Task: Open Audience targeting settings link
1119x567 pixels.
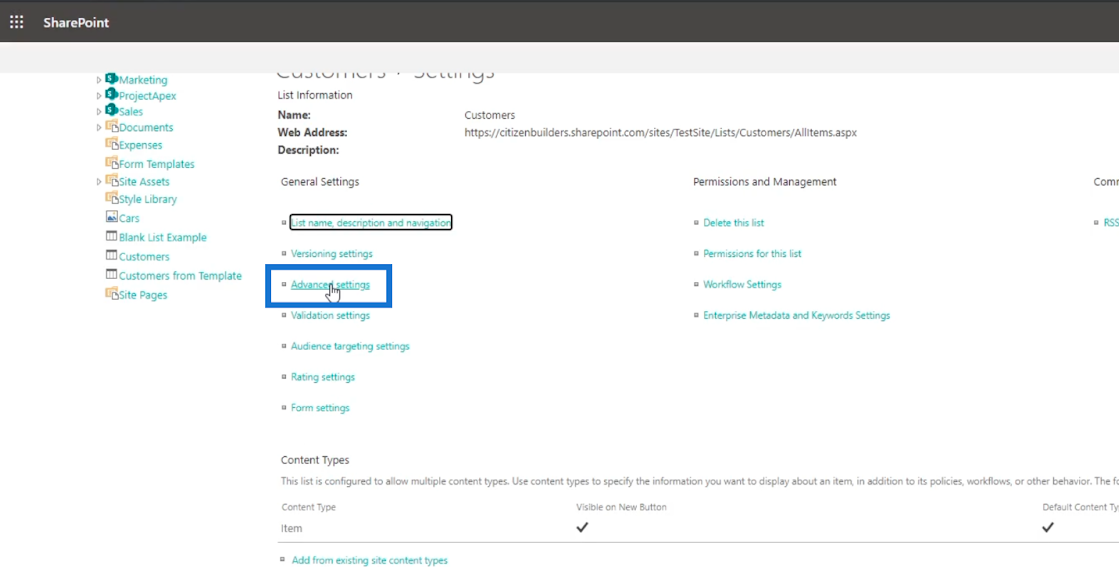Action: click(x=350, y=346)
